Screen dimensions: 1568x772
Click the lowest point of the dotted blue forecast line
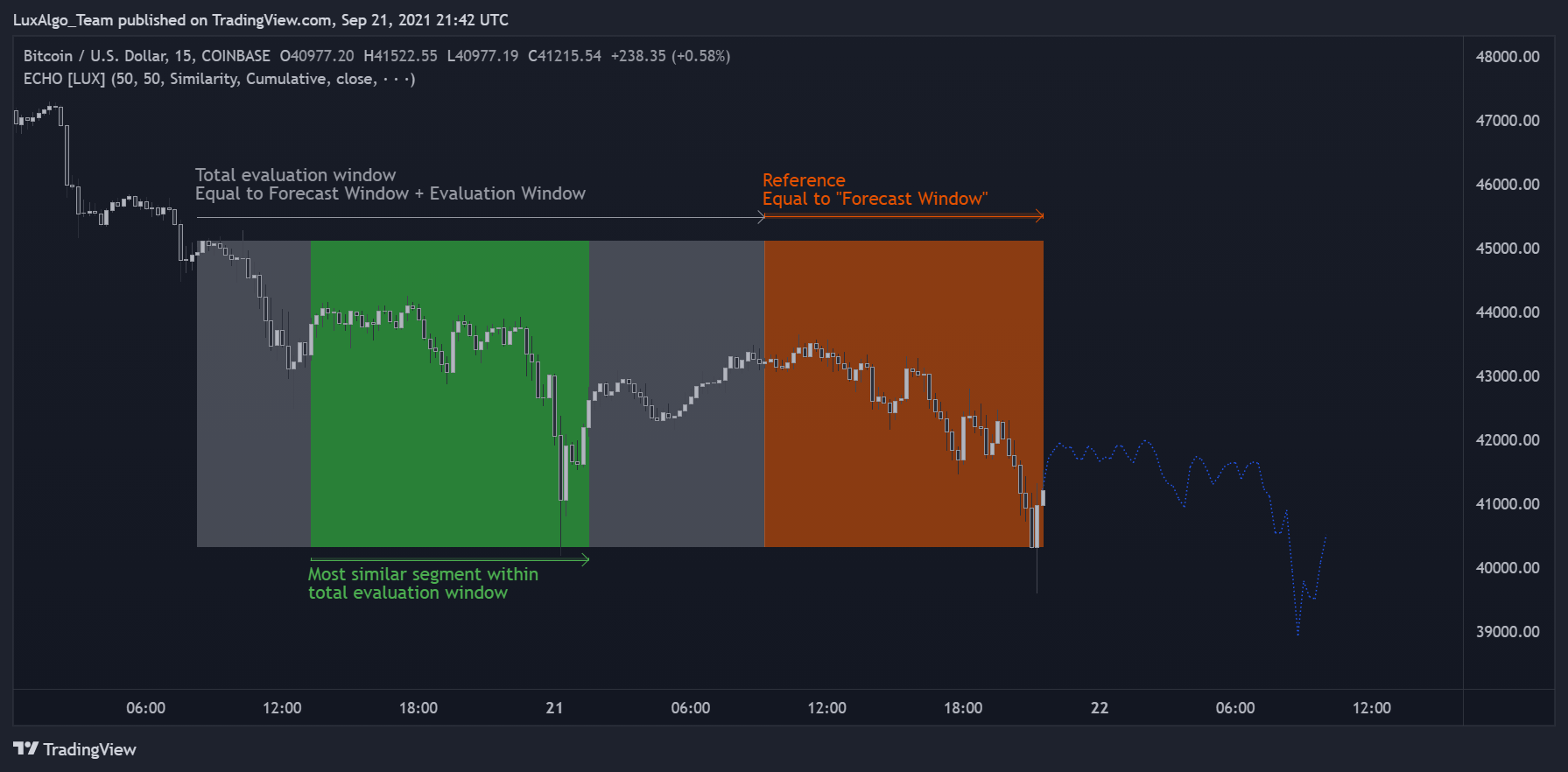pos(1297,634)
